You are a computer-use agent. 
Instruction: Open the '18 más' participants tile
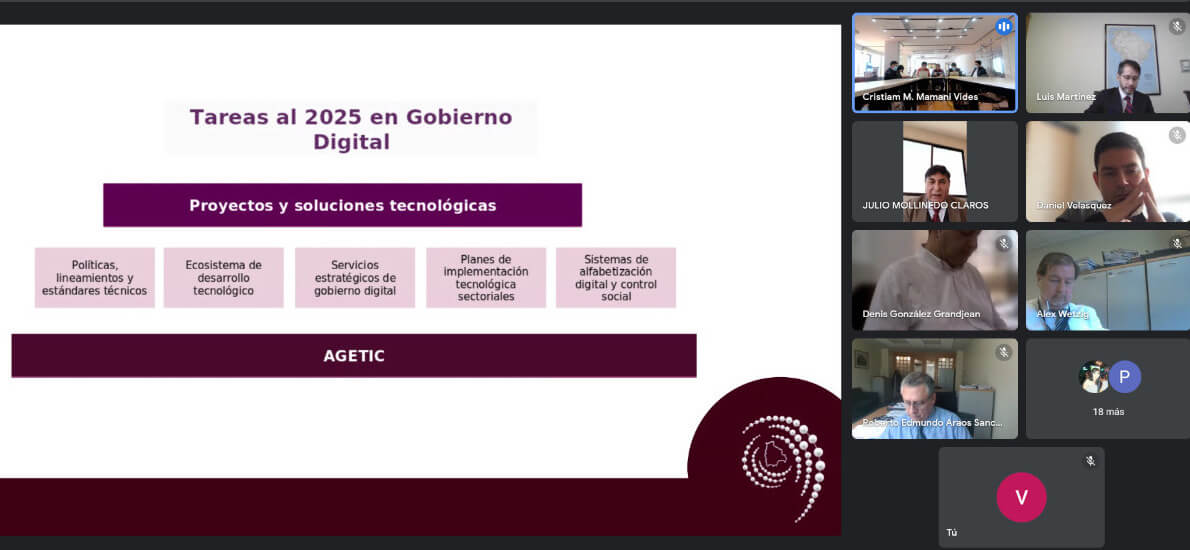pos(1108,388)
